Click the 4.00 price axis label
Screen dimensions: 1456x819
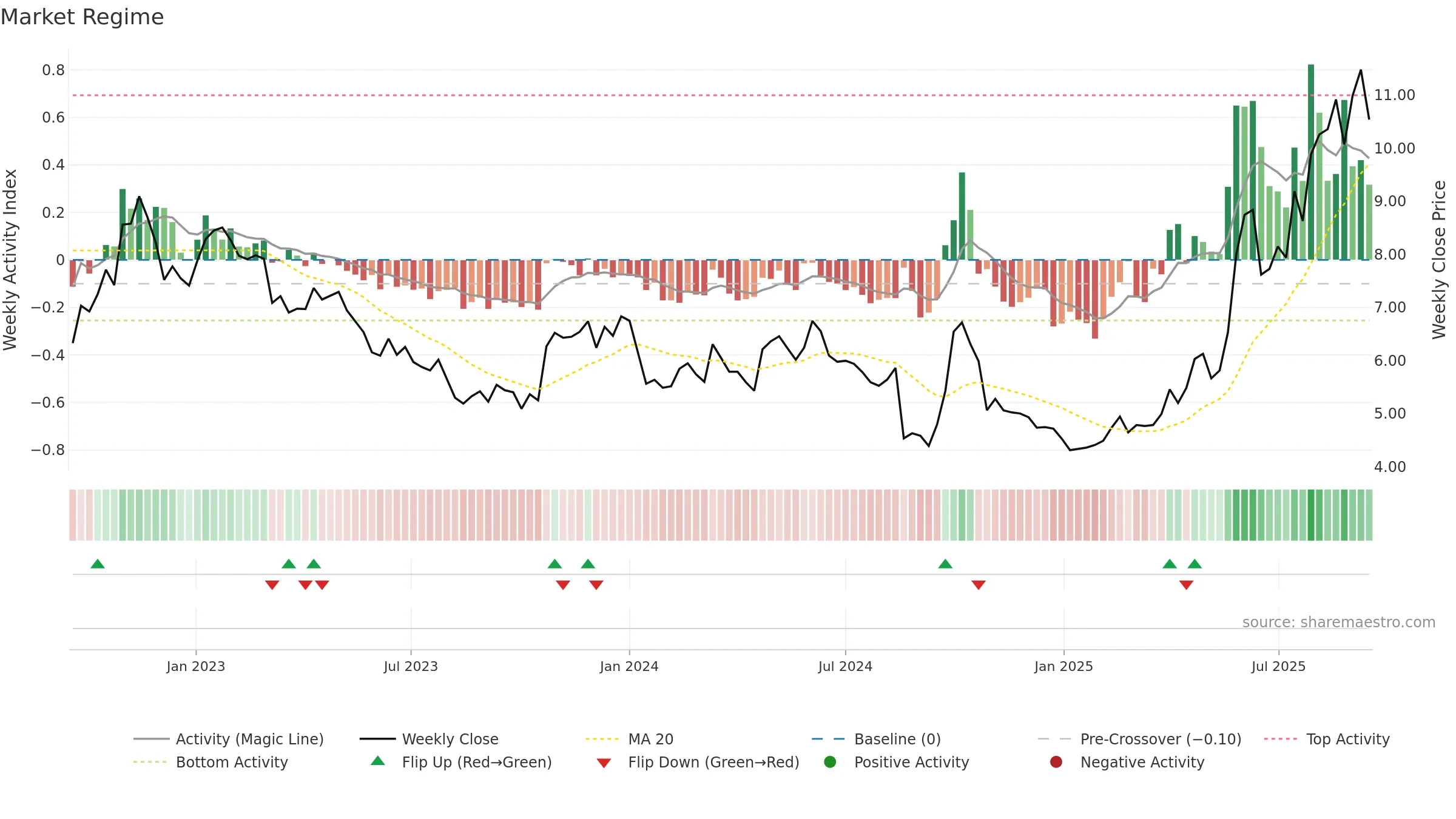click(x=1390, y=467)
